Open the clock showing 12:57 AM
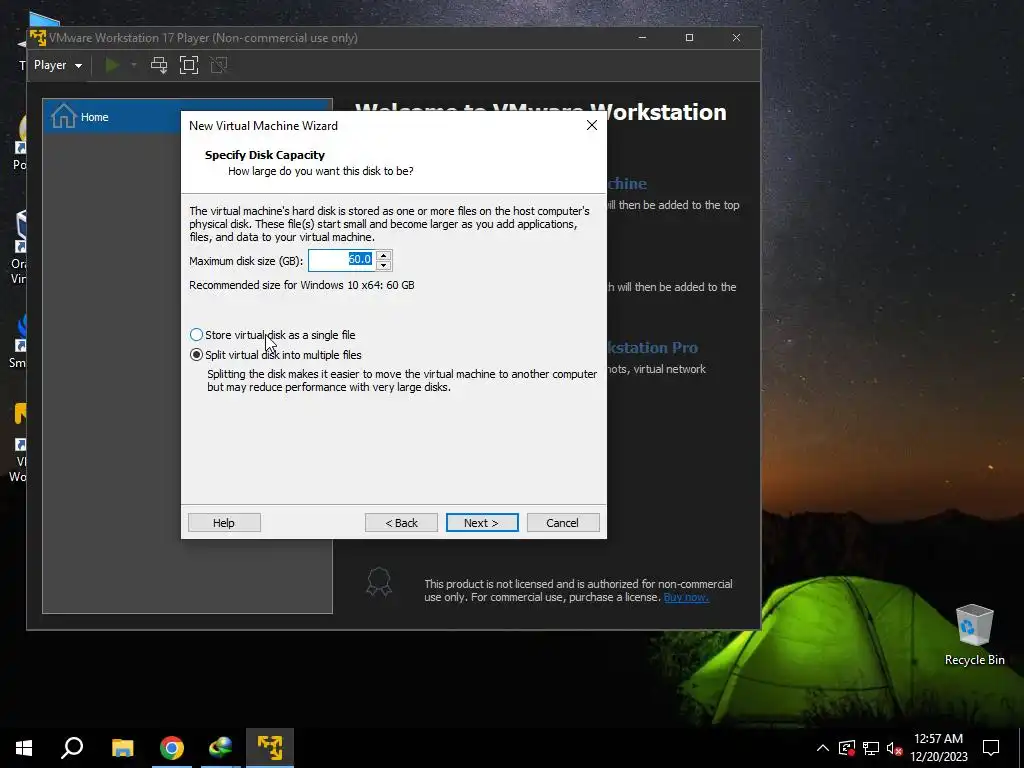Image resolution: width=1024 pixels, height=768 pixels. click(938, 748)
